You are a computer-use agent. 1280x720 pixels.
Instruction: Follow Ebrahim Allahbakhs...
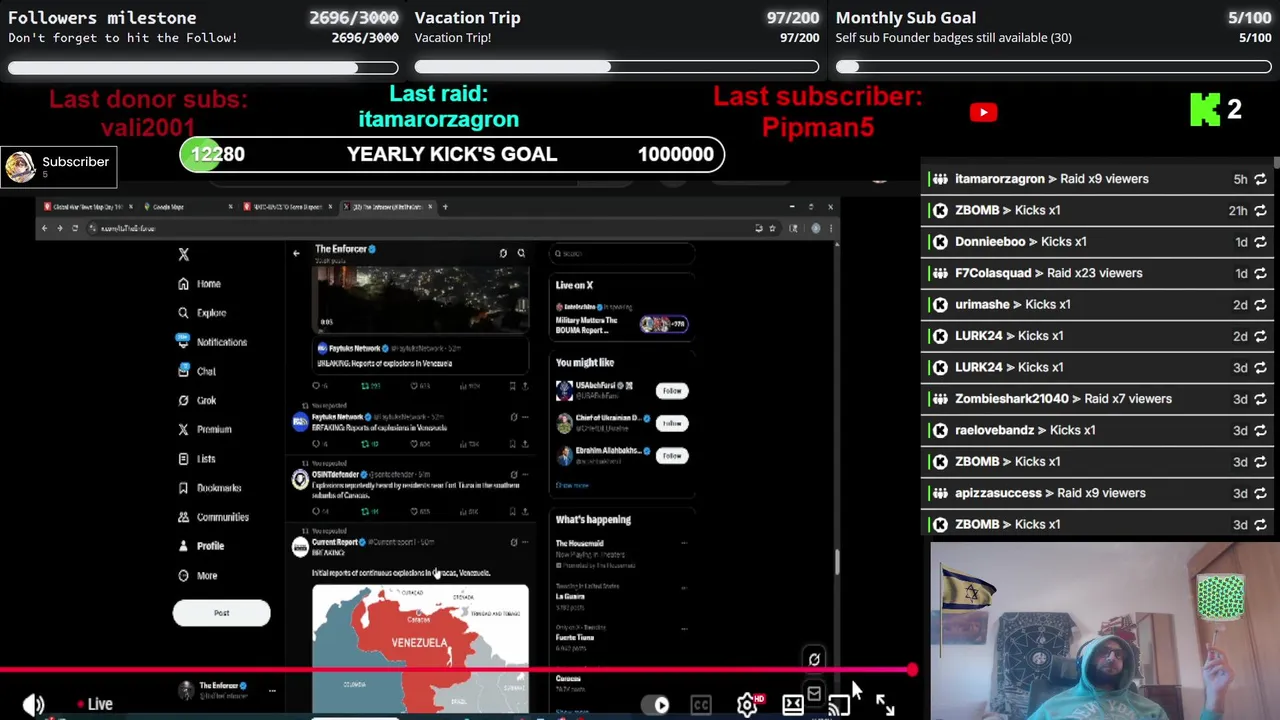(672, 456)
